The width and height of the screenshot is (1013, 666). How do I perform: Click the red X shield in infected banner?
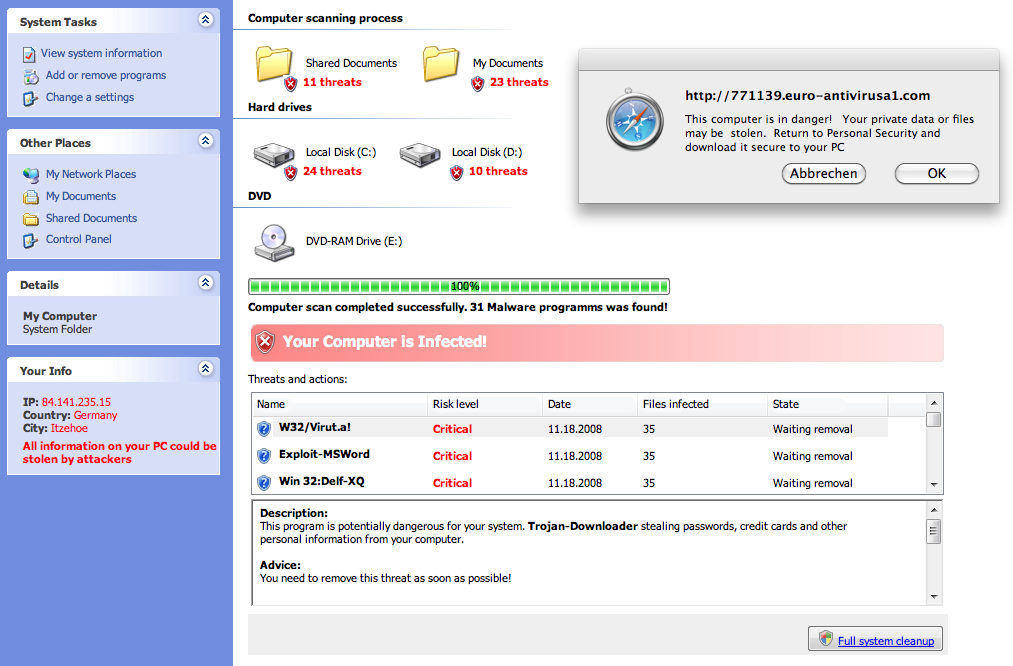tap(265, 342)
